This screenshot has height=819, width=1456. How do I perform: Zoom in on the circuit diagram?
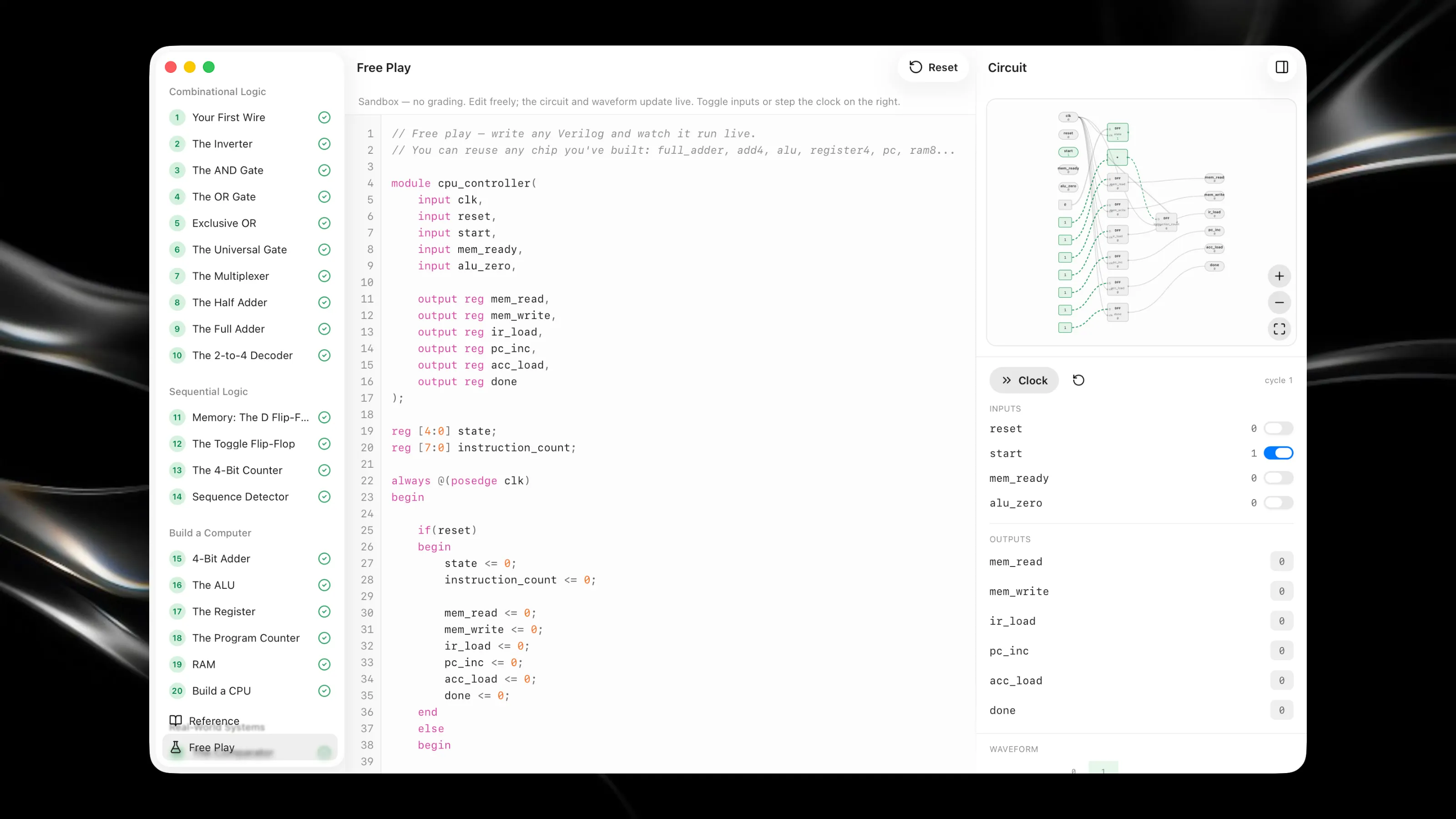[x=1279, y=276]
